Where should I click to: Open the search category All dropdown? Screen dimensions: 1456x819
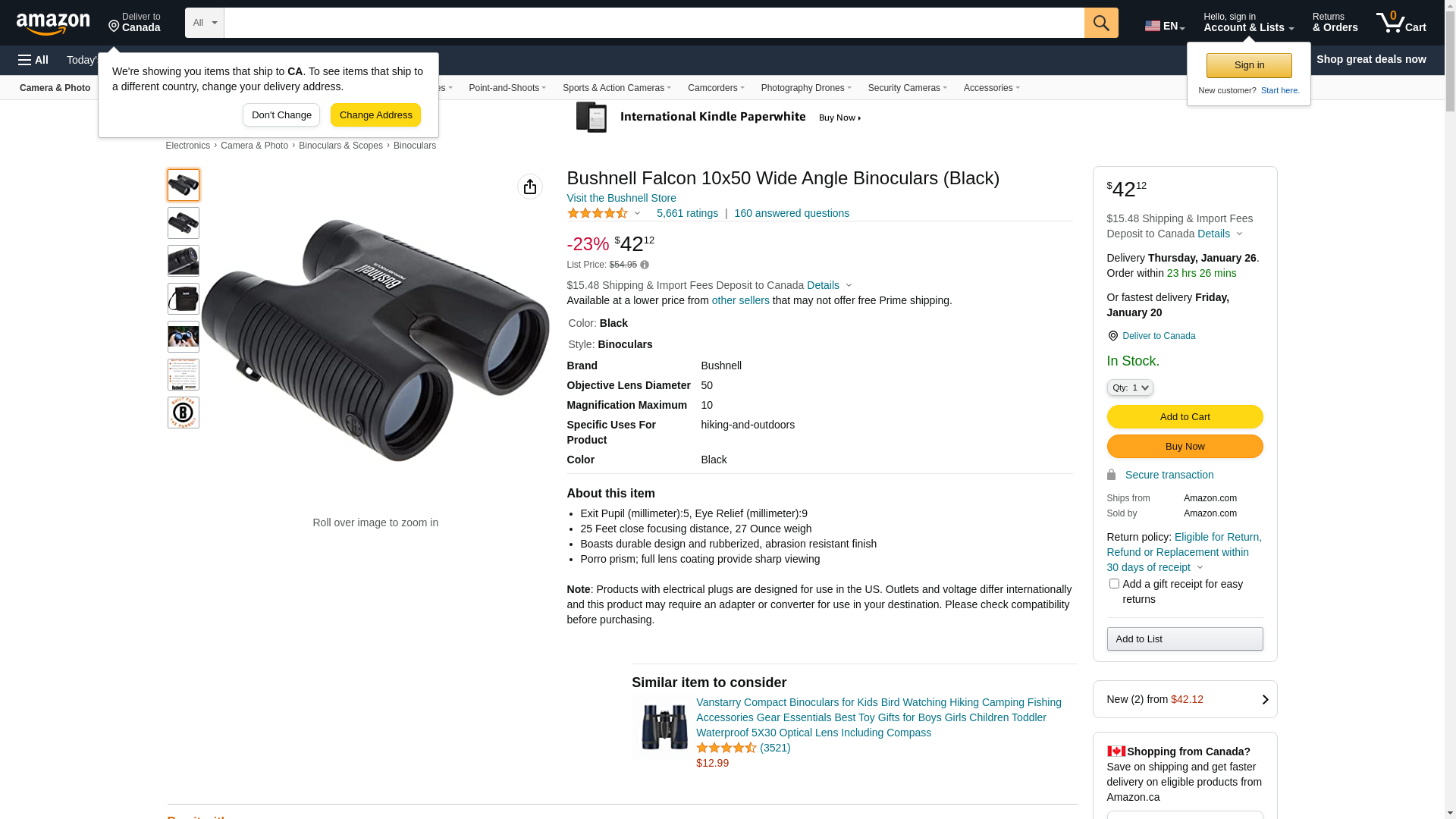(204, 23)
